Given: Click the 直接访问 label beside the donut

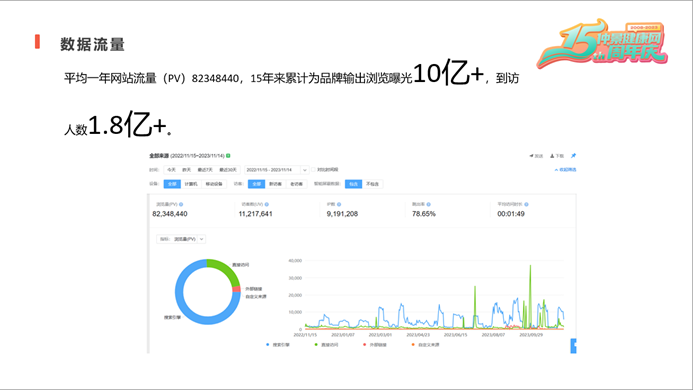Looking at the screenshot, I should [241, 264].
